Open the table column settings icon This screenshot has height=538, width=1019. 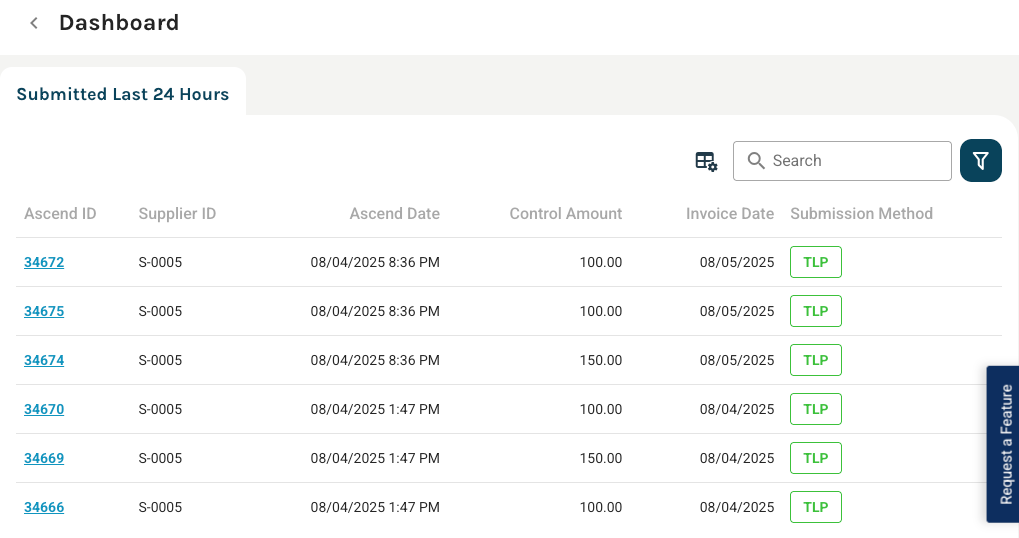(x=706, y=161)
